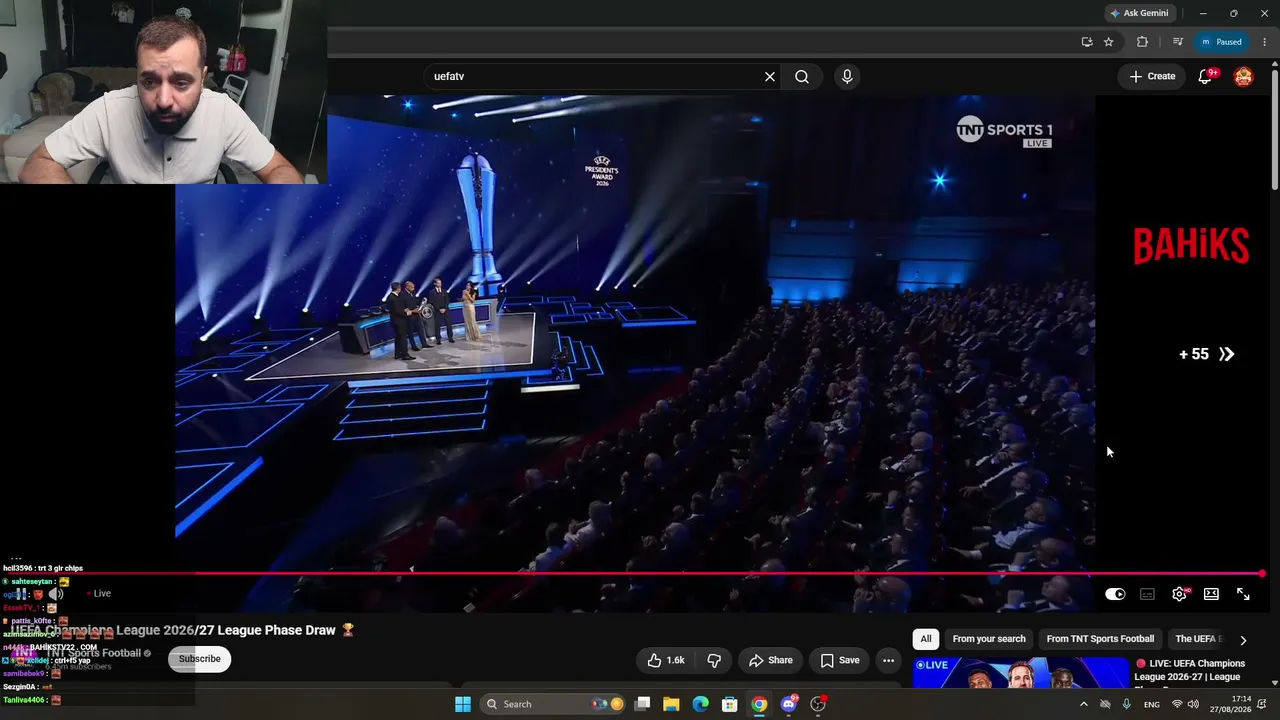
Task: Share the video
Action: pyautogui.click(x=771, y=660)
